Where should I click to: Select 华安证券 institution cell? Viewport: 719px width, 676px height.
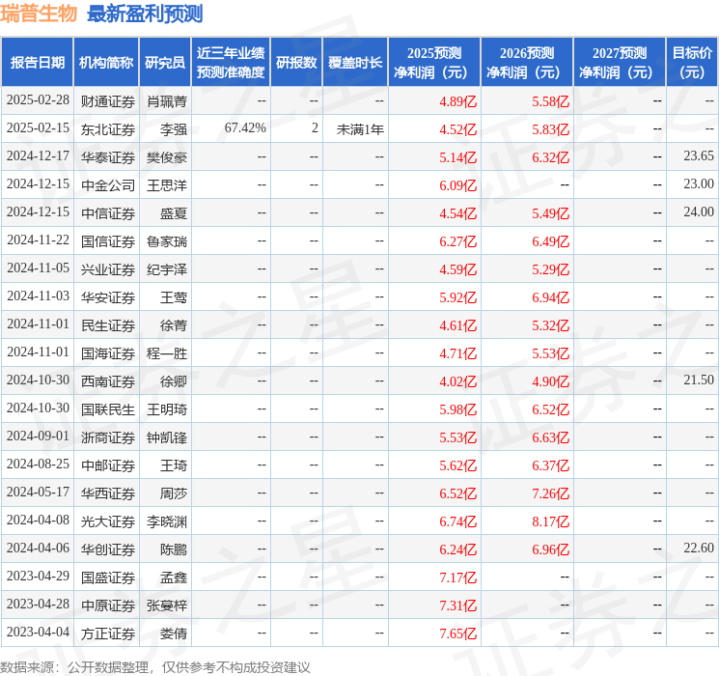(108, 298)
